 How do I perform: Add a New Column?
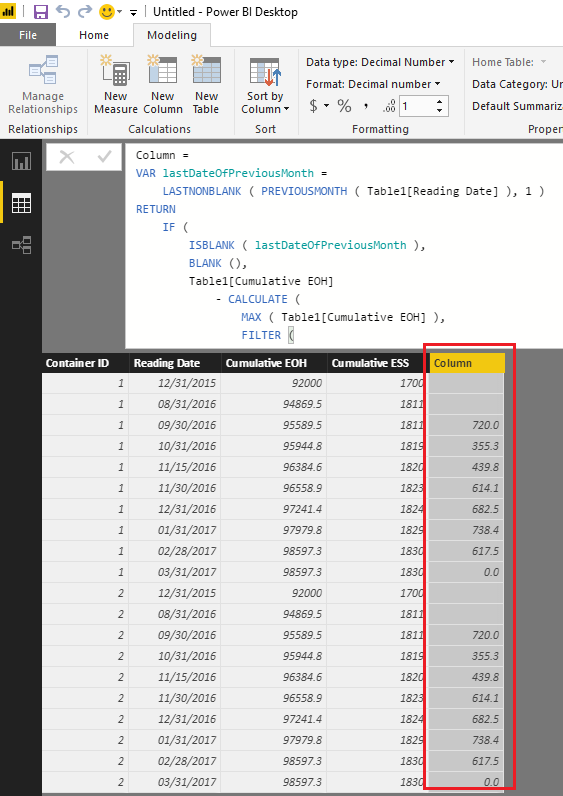coord(162,85)
